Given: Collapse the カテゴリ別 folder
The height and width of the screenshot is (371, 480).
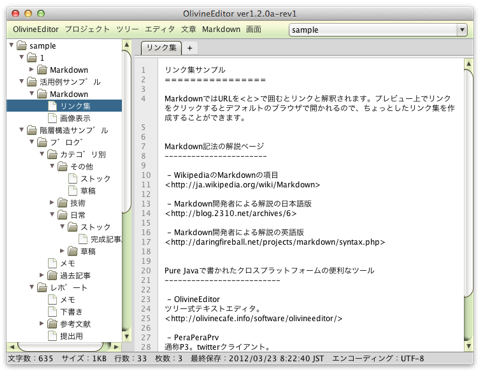Looking at the screenshot, I should coord(42,154).
